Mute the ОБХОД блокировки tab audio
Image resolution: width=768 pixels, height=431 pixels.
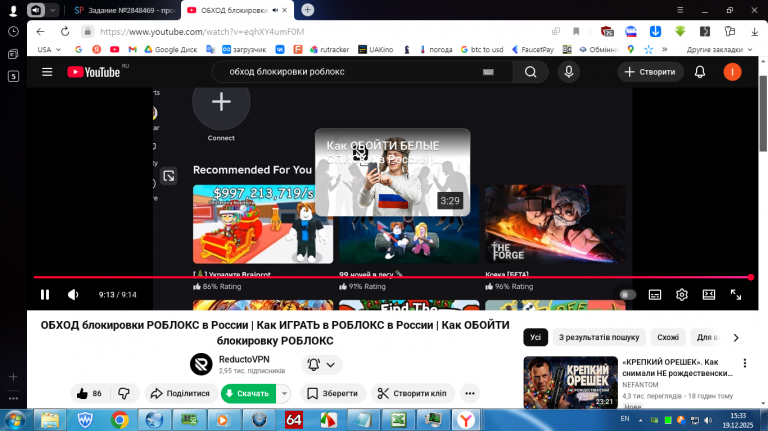[x=275, y=10]
